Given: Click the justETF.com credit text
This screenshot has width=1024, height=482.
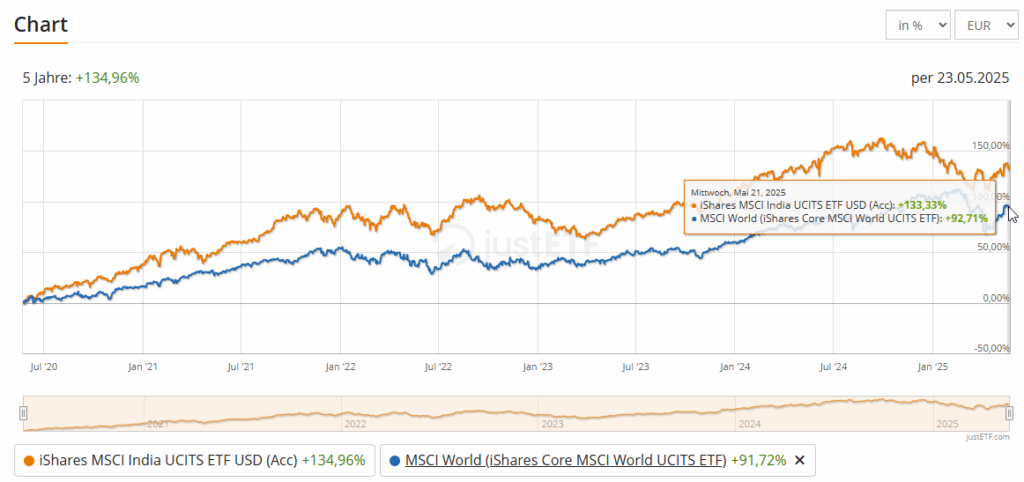Looking at the screenshot, I should 987,437.
